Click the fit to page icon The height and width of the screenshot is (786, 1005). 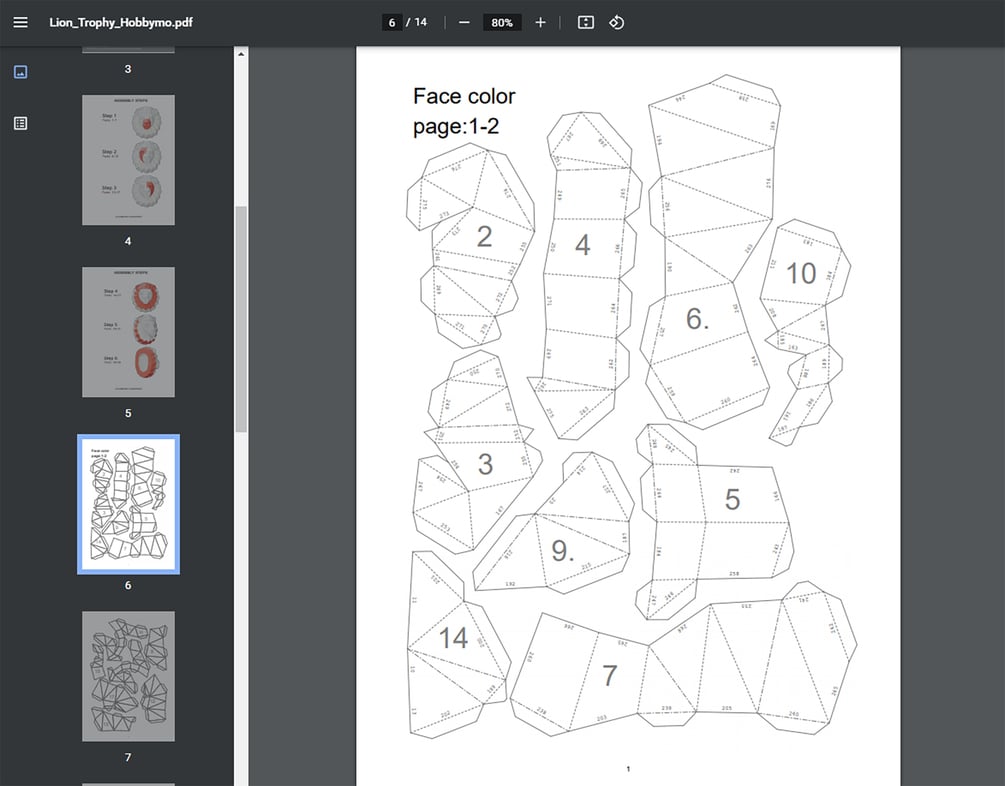586,22
